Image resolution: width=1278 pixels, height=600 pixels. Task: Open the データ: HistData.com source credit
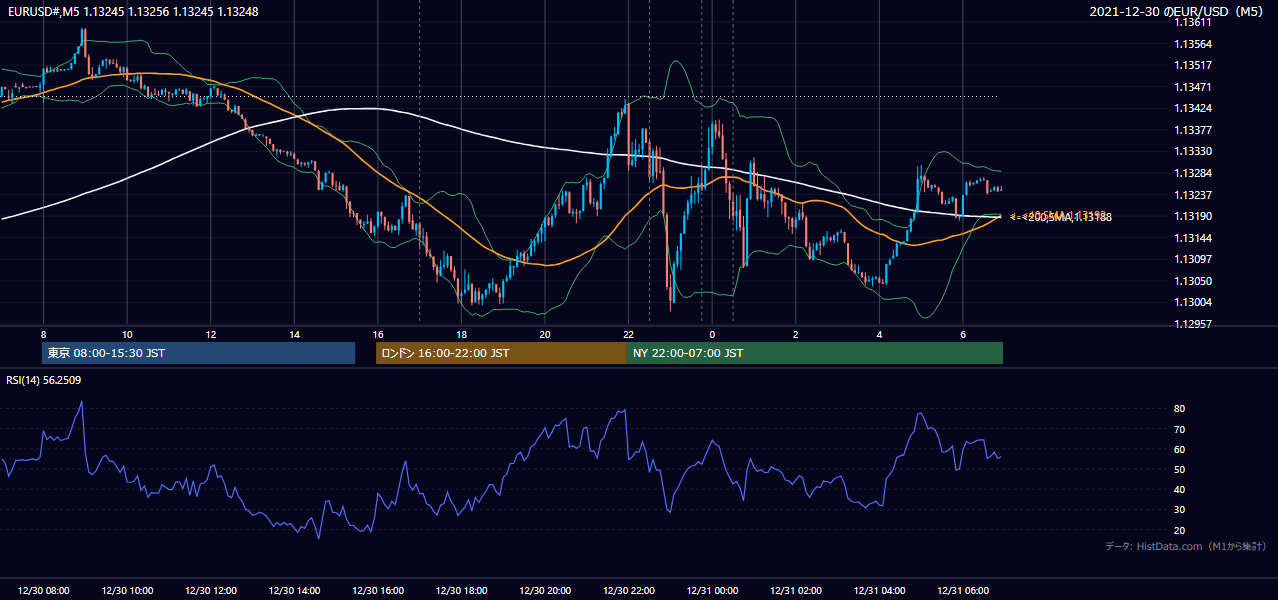point(1186,546)
